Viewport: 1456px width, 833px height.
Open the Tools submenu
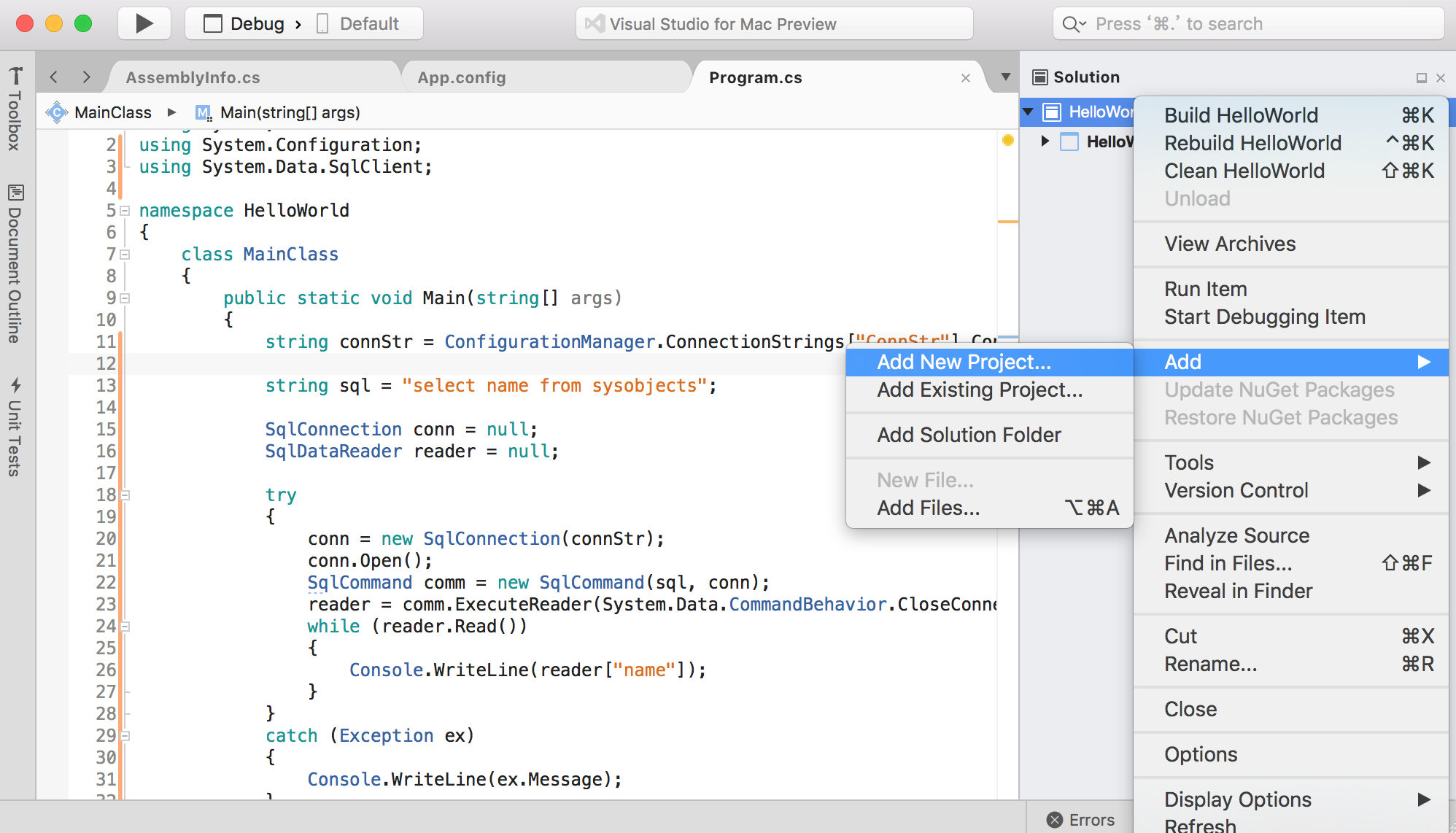(1291, 462)
